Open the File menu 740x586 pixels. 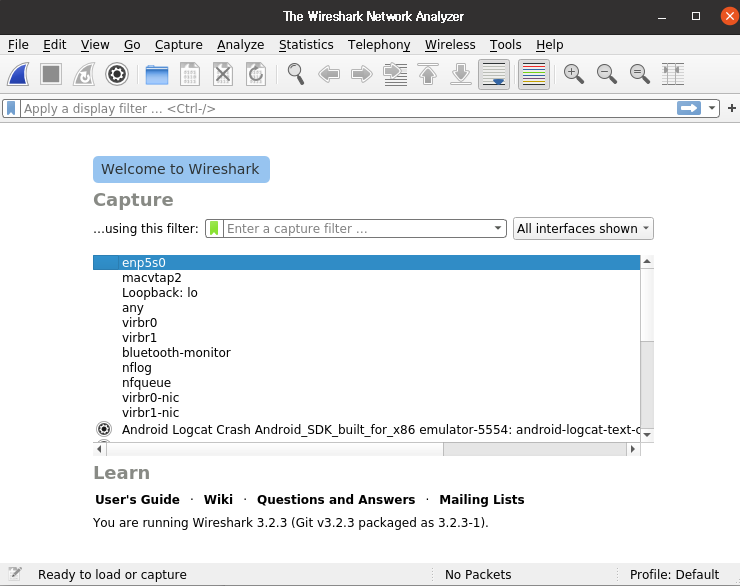(x=18, y=45)
